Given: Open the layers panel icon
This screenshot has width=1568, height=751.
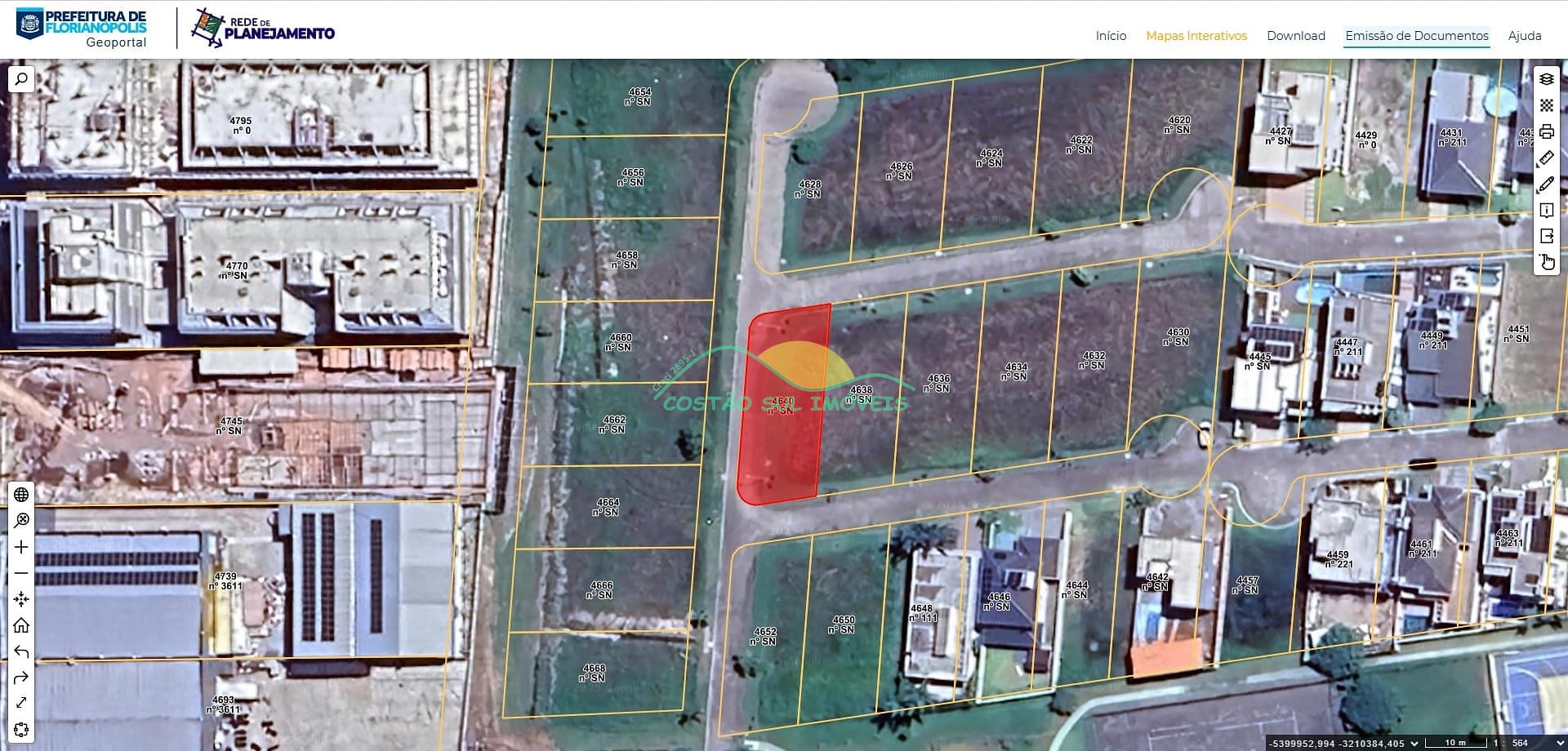Looking at the screenshot, I should (x=1547, y=79).
